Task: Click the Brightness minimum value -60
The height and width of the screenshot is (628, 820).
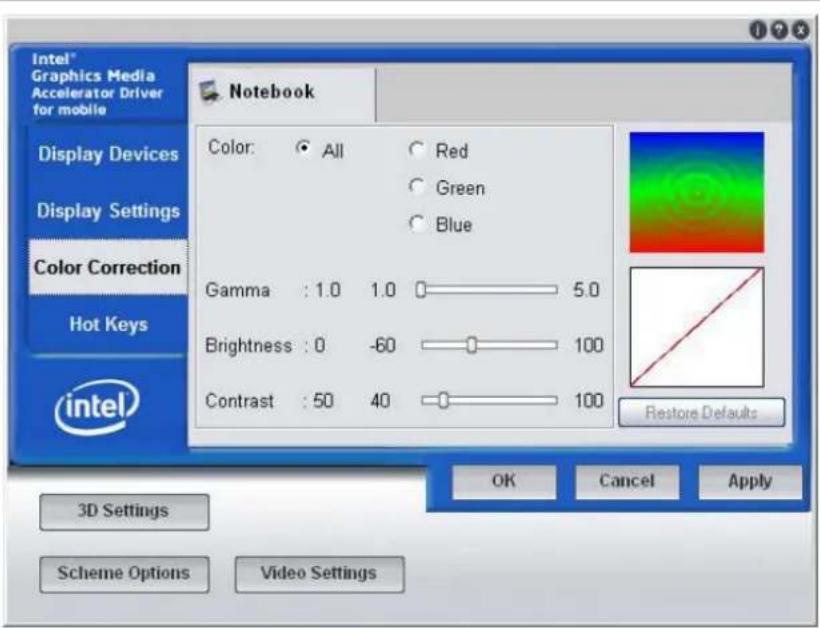Action: pyautogui.click(x=382, y=345)
